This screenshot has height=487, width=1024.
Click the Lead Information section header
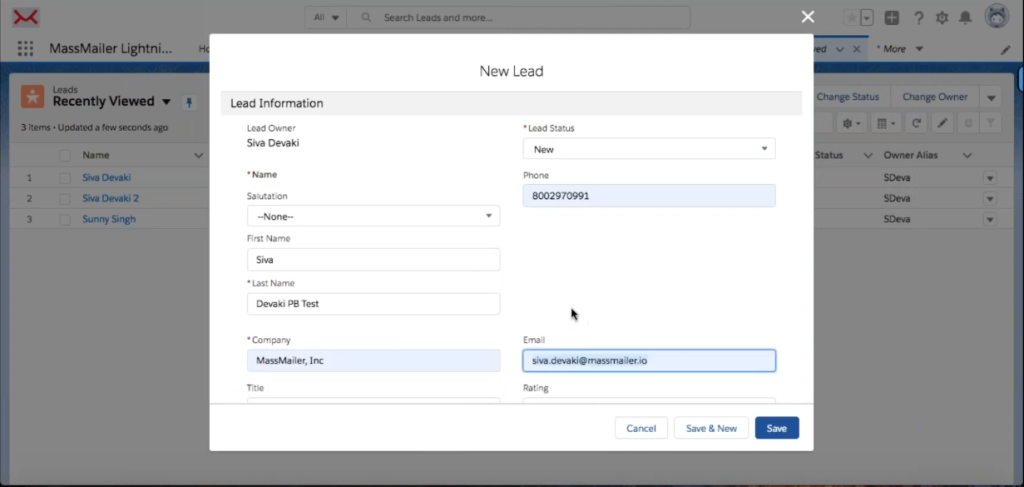(511, 103)
